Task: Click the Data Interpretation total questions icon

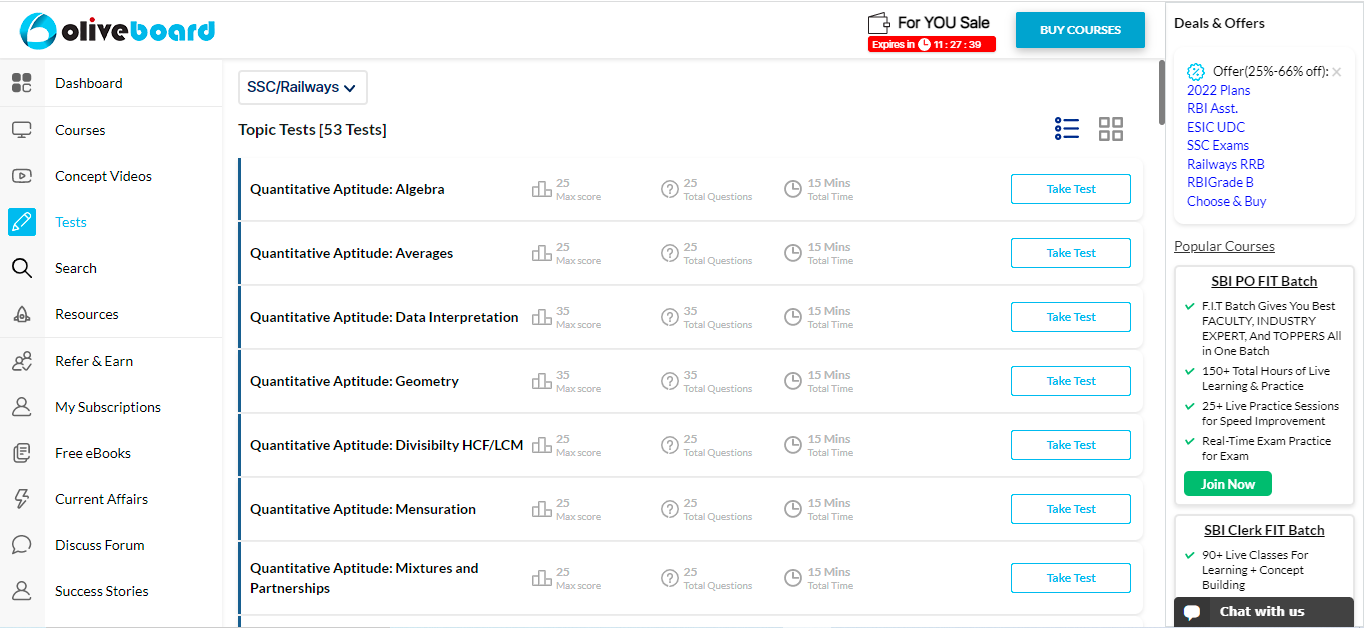Action: [x=670, y=317]
